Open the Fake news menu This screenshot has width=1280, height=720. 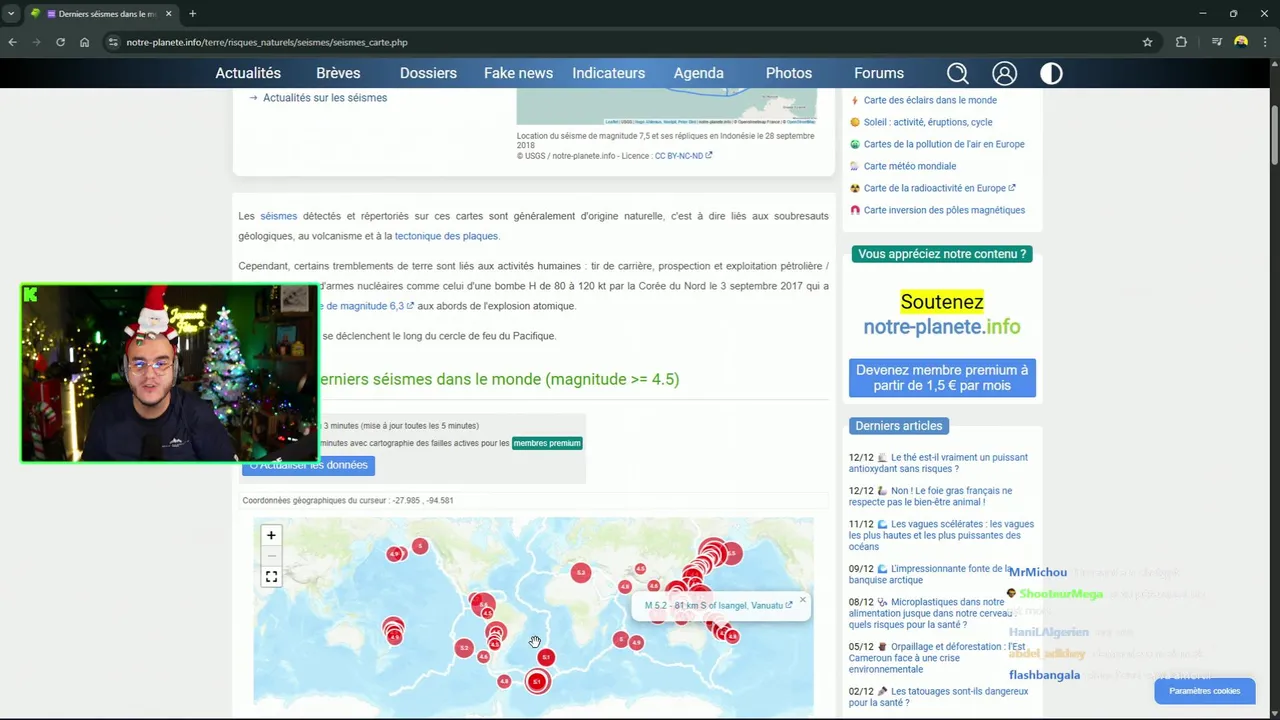click(x=518, y=73)
